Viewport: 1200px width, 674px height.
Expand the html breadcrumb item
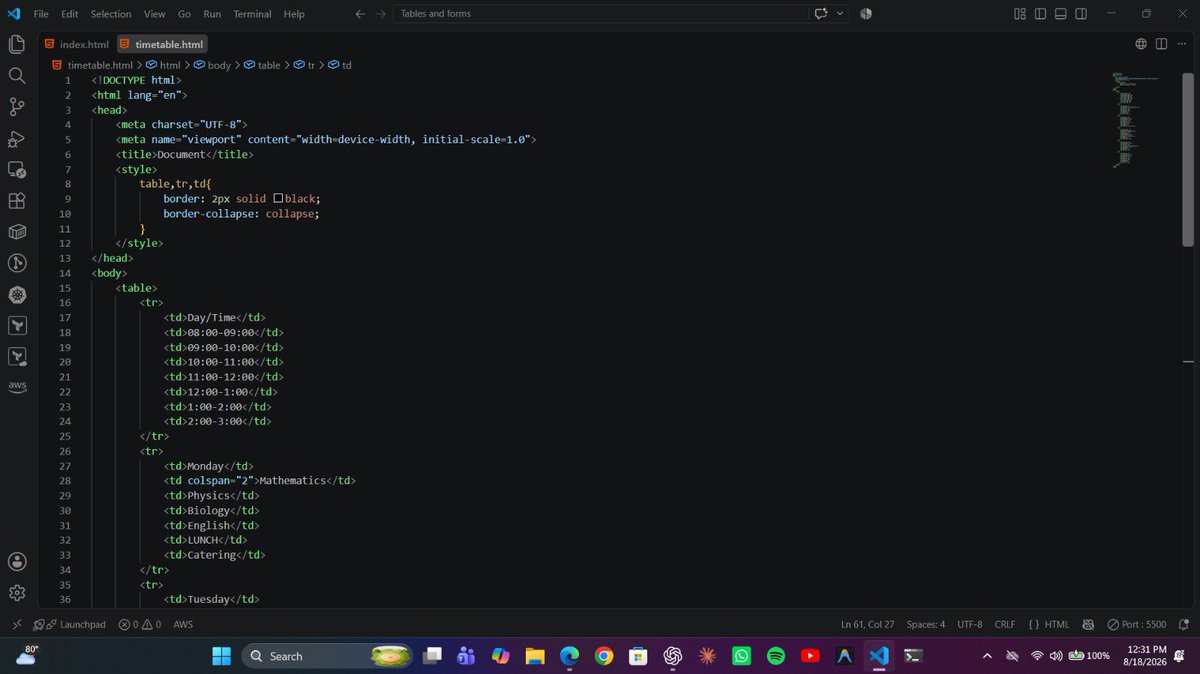coord(163,65)
